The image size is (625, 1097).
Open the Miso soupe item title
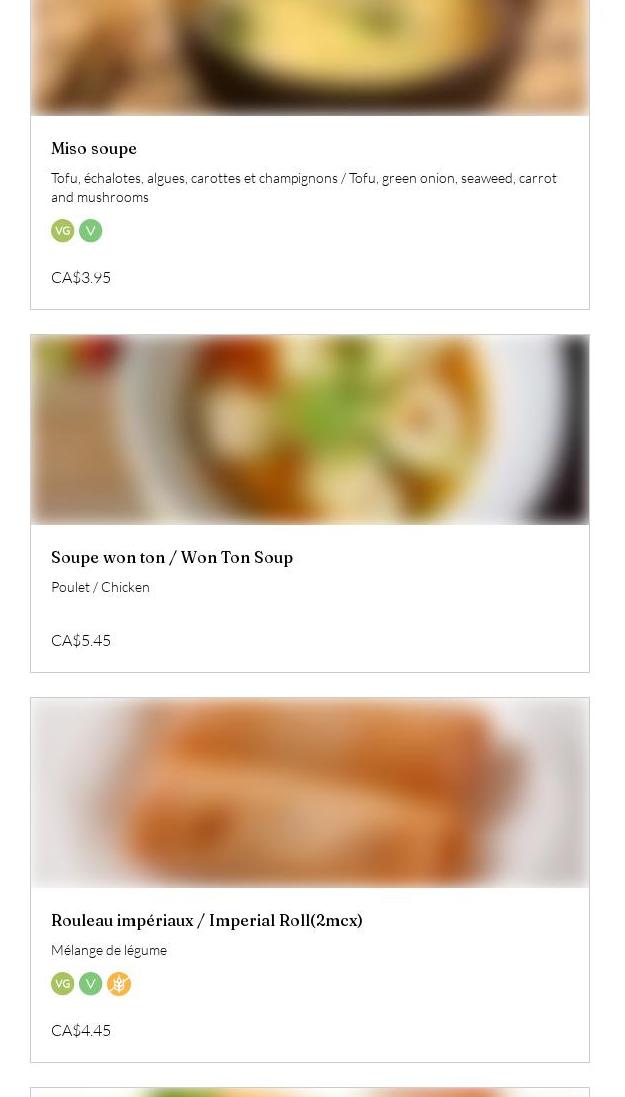(94, 149)
